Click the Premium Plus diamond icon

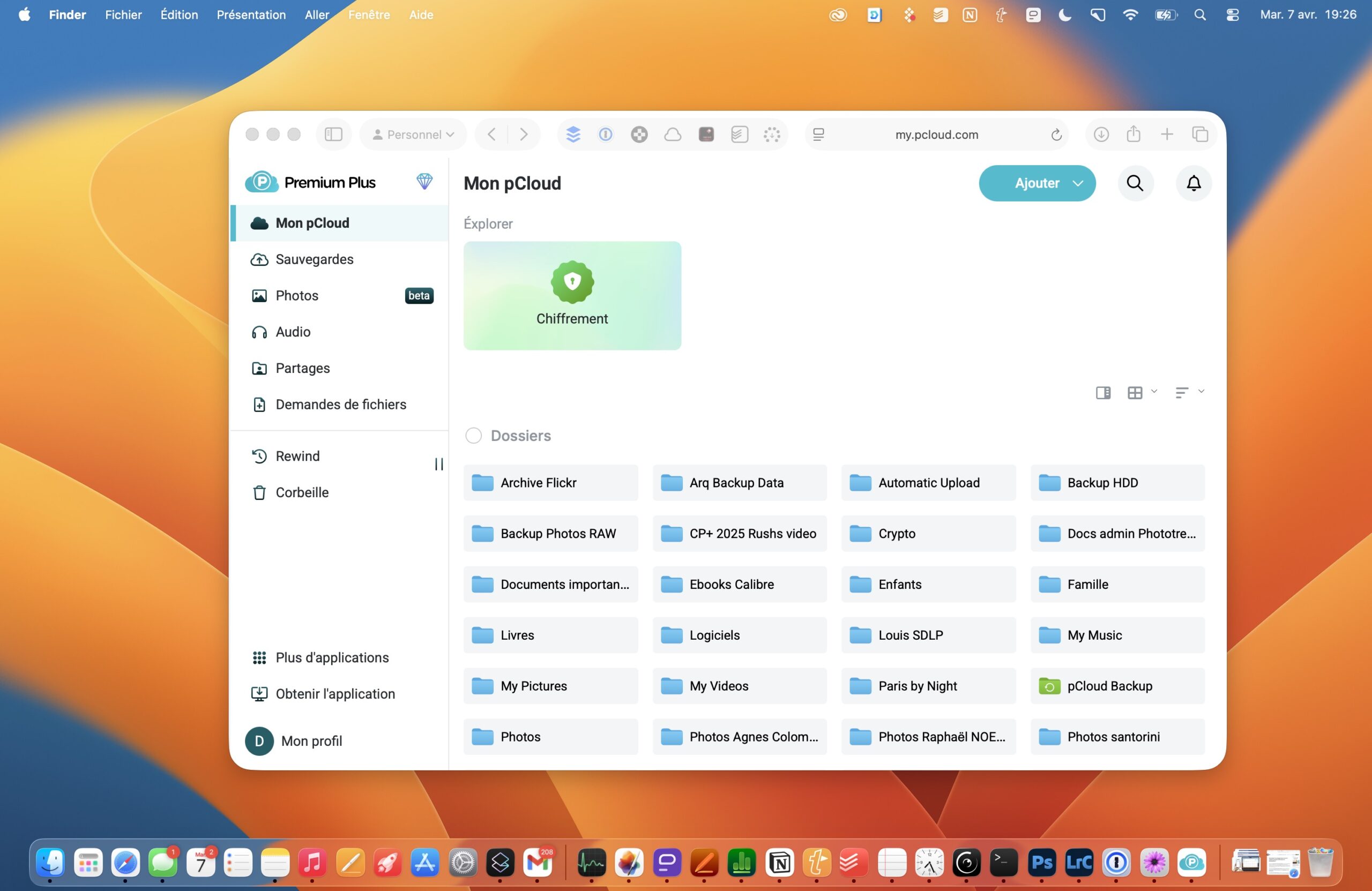click(424, 182)
